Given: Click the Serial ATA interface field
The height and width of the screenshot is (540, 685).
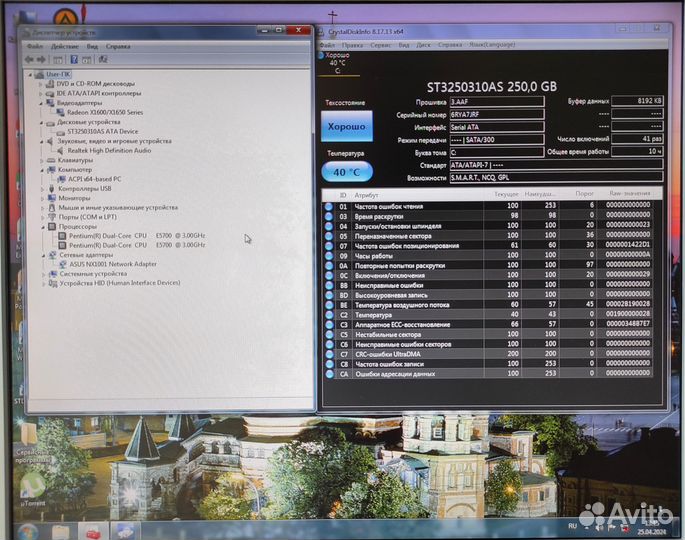Looking at the screenshot, I should pyautogui.click(x=497, y=127).
